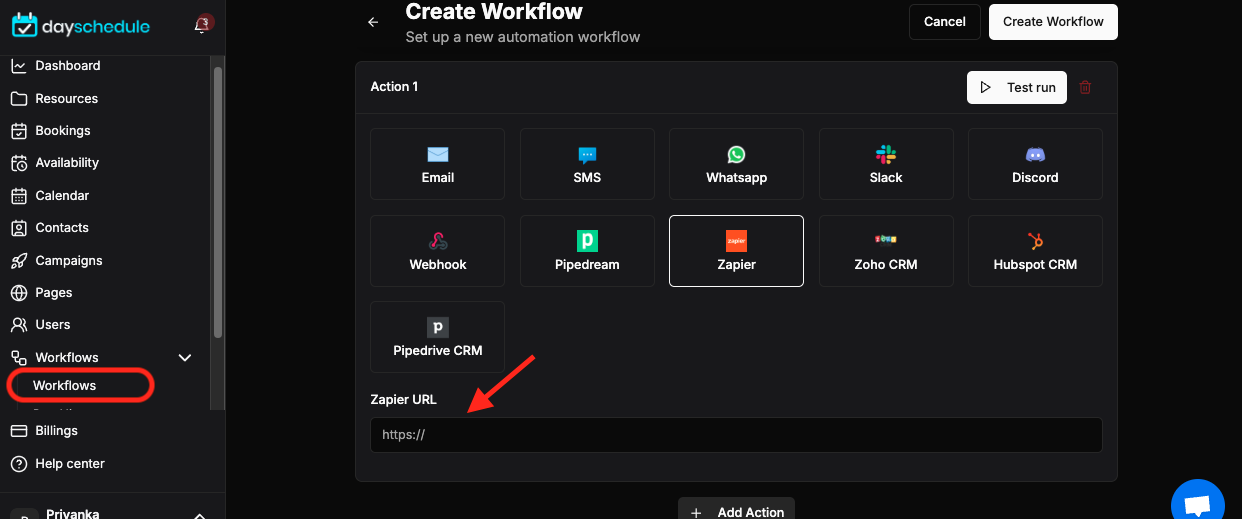Open Dashboard from the sidebar
The image size is (1242, 519).
coord(67,66)
